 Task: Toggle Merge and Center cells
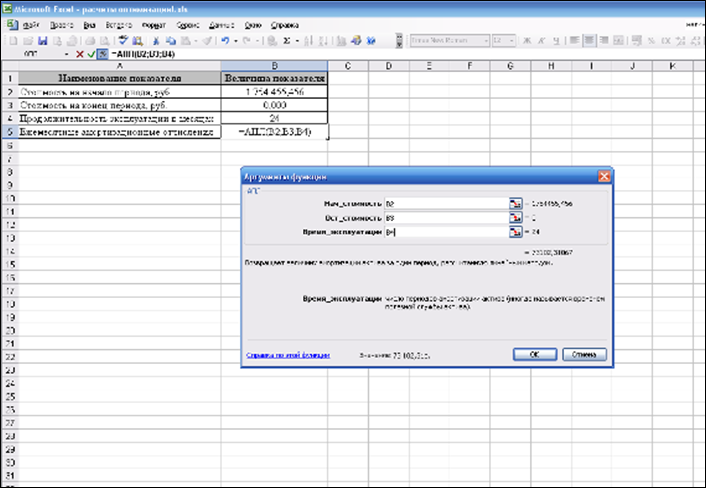tap(619, 41)
